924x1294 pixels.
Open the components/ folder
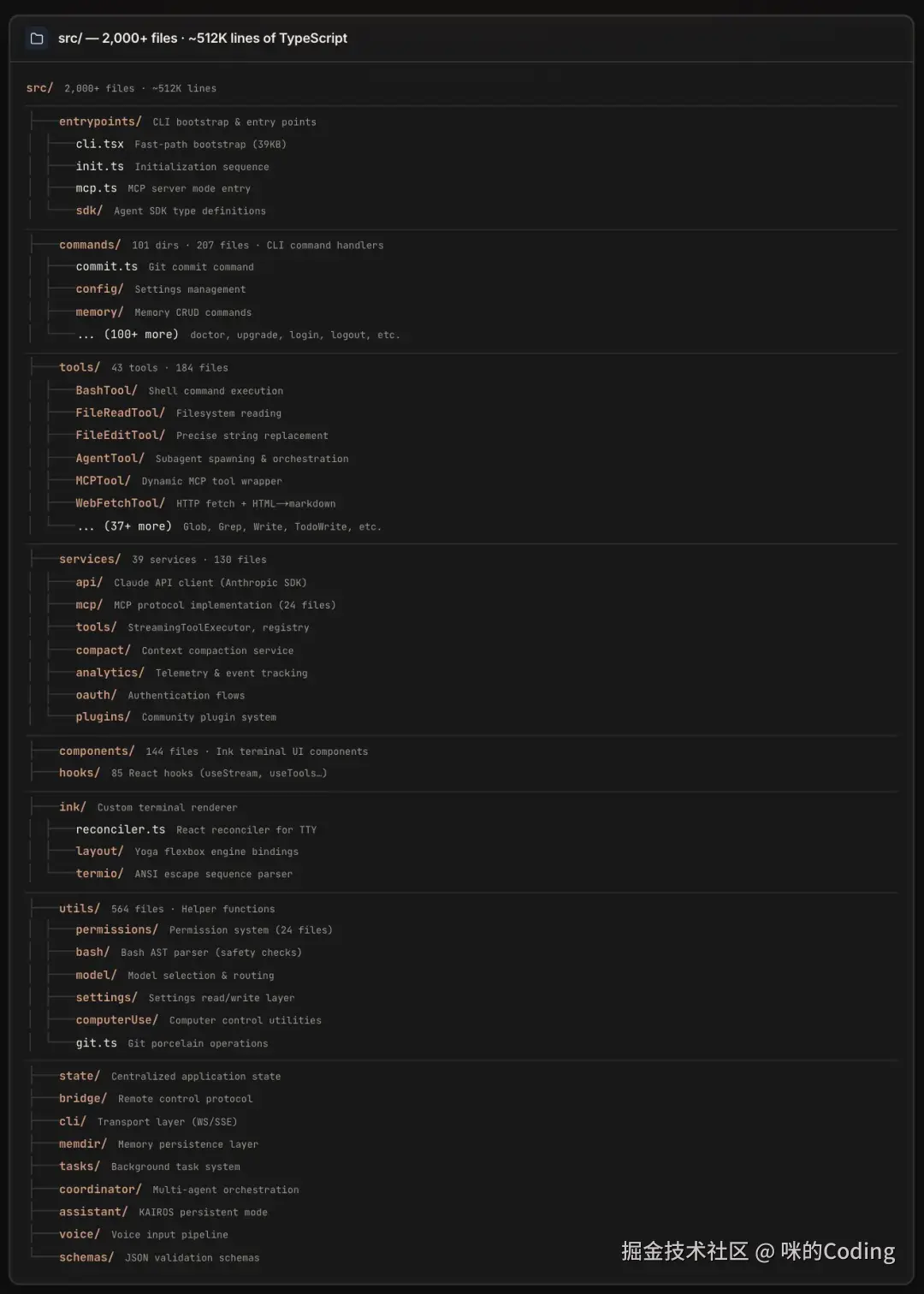click(x=97, y=751)
